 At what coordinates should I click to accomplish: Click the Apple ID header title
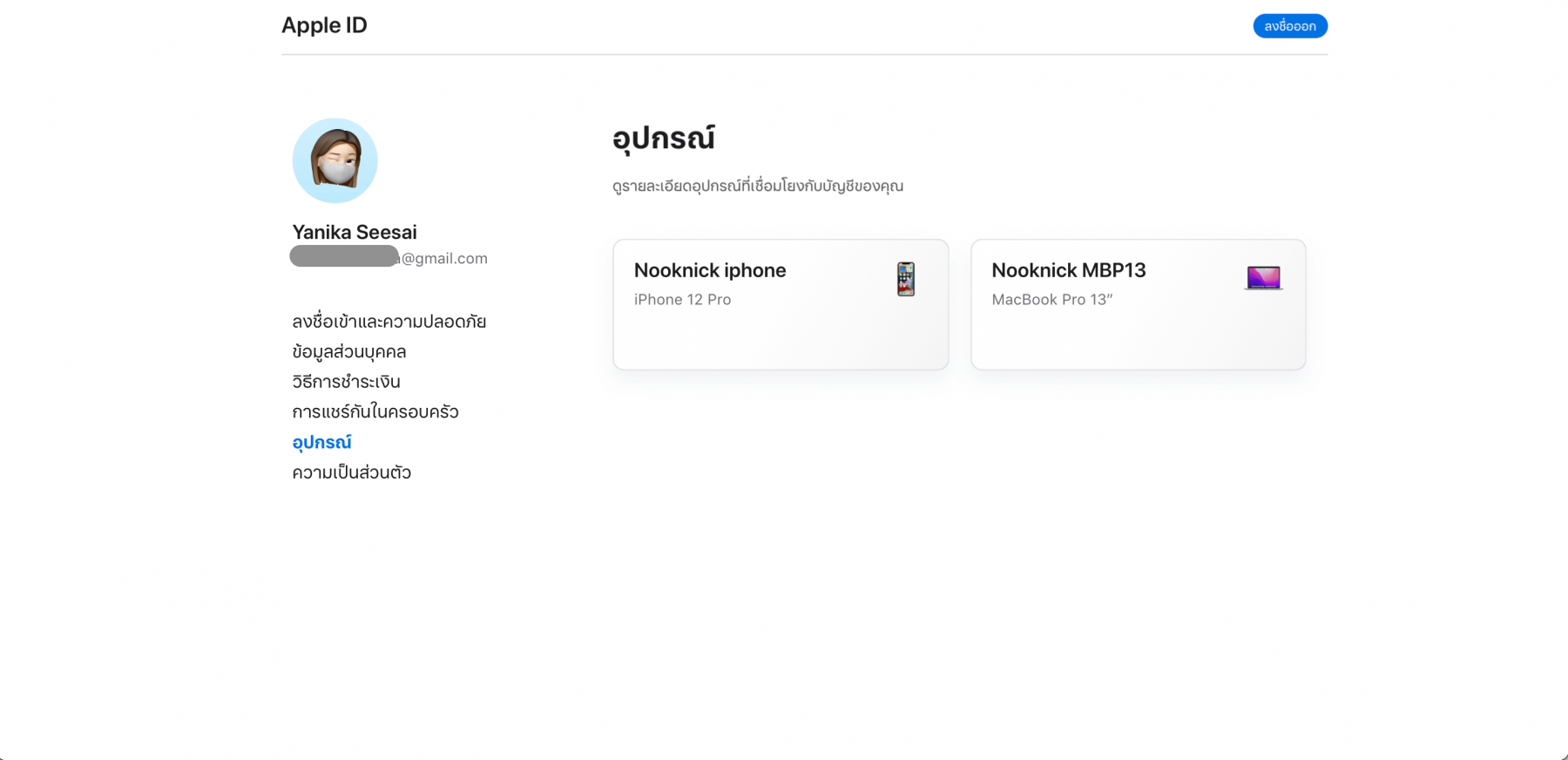pos(324,25)
